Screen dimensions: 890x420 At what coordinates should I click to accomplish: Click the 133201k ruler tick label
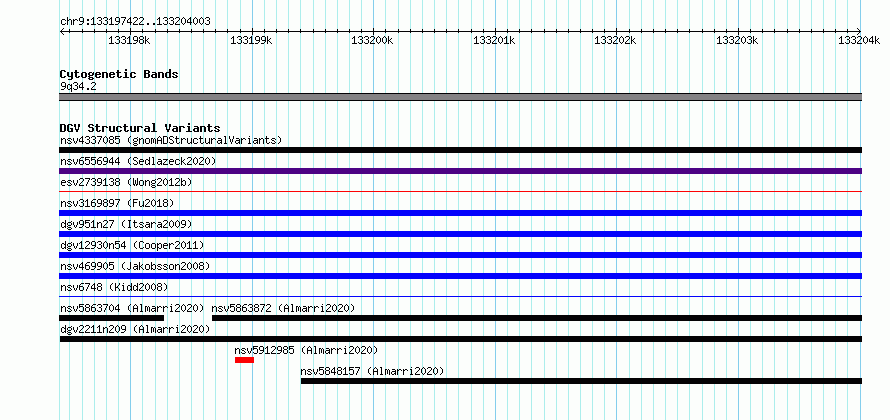coord(494,40)
